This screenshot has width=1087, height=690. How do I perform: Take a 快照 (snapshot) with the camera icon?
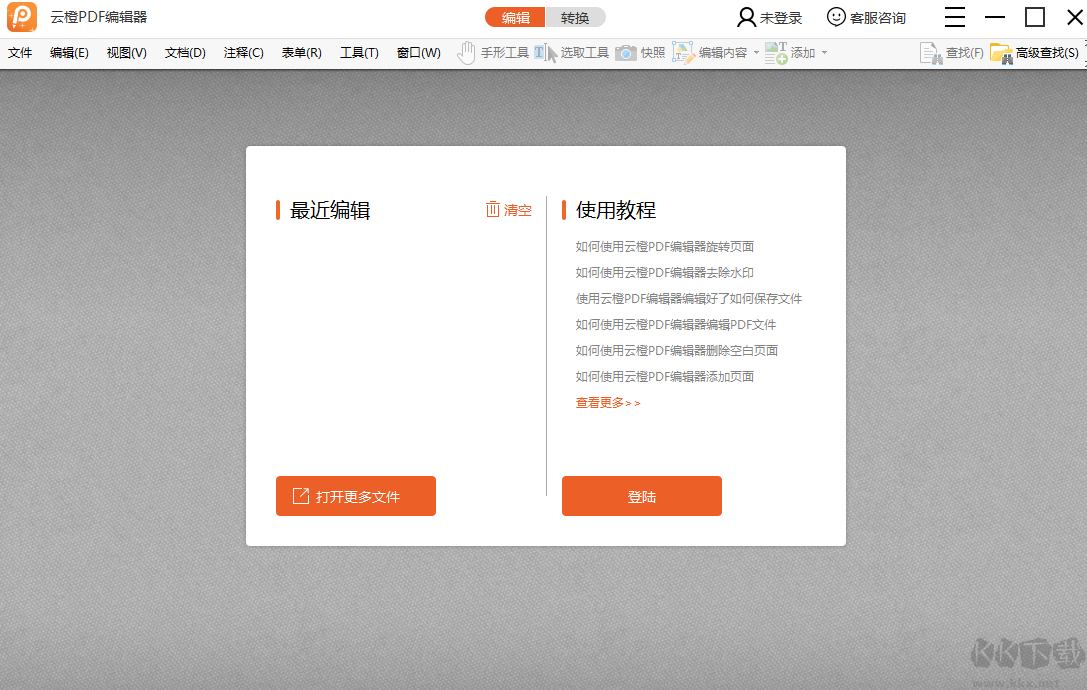[x=640, y=52]
